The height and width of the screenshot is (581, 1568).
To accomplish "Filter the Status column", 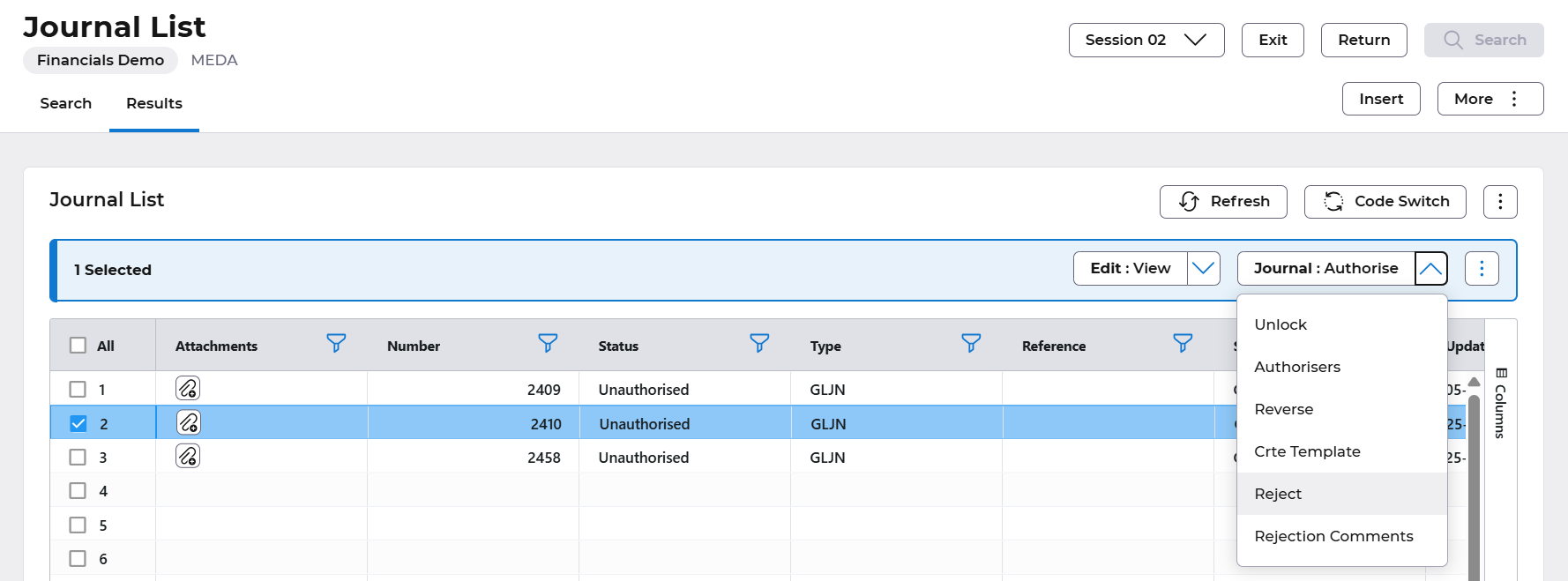I will 759,343.
